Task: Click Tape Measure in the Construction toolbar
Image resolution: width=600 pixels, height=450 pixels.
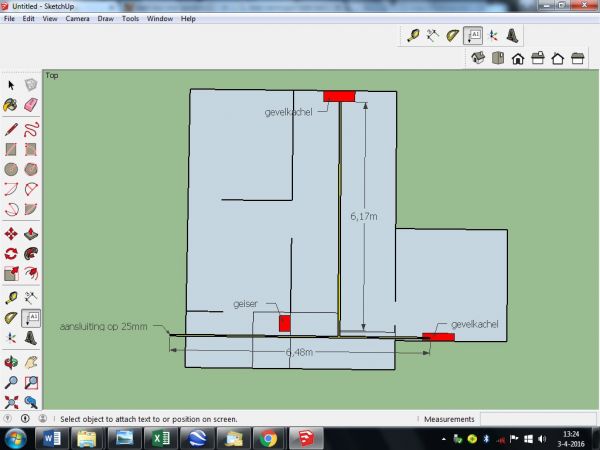Action: coord(413,36)
